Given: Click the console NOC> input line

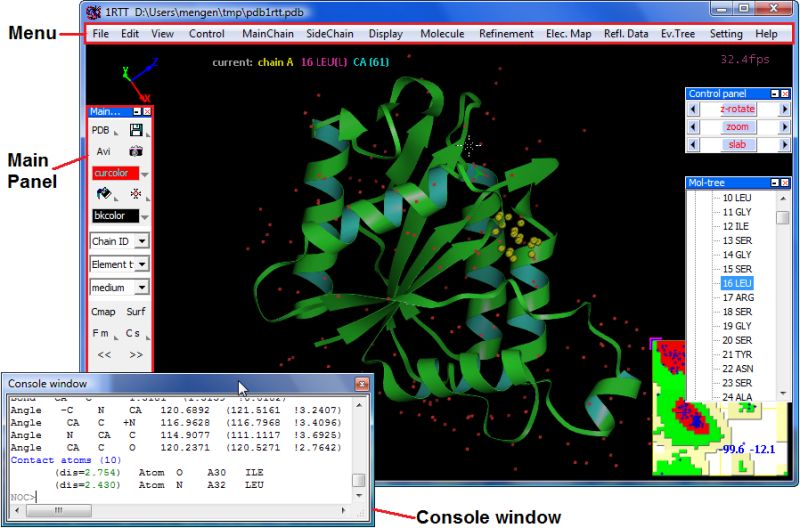Looking at the screenshot, I should coord(181,497).
